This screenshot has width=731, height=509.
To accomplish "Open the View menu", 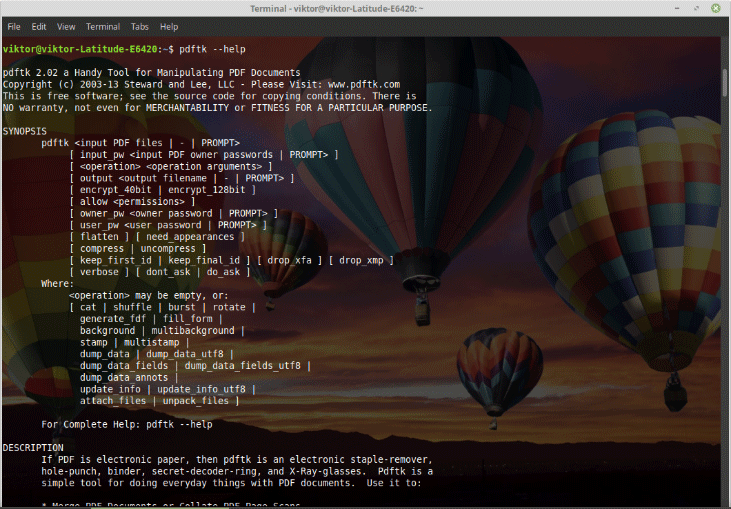I will (66, 26).
